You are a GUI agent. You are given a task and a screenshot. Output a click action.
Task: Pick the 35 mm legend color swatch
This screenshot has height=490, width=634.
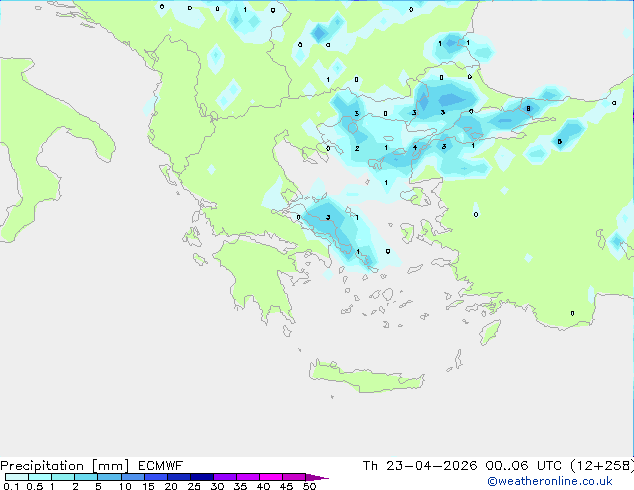(248, 477)
